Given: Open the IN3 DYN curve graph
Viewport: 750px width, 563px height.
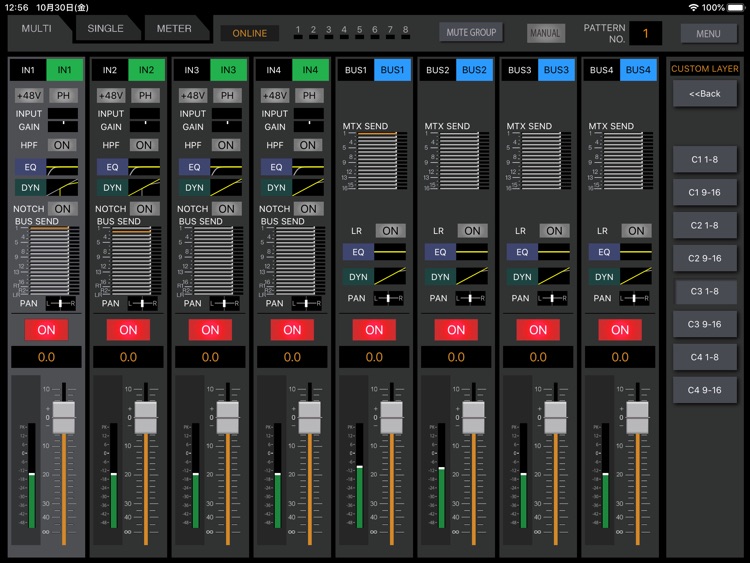Looking at the screenshot, I should [226, 188].
